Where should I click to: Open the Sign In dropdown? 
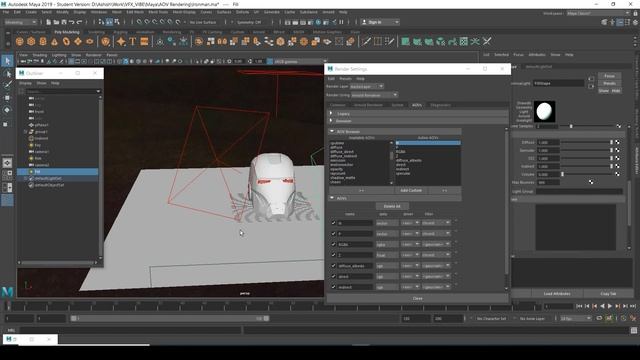[380, 22]
